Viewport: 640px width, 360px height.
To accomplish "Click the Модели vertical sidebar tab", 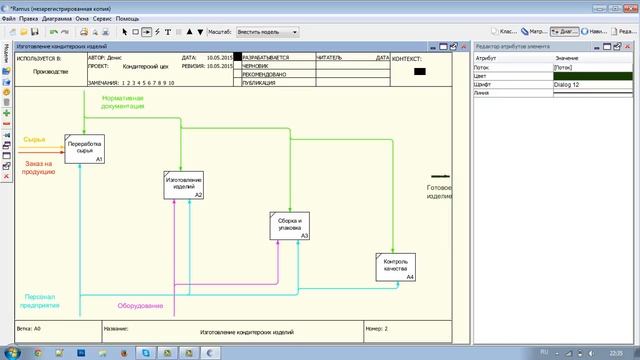I will click(6, 54).
